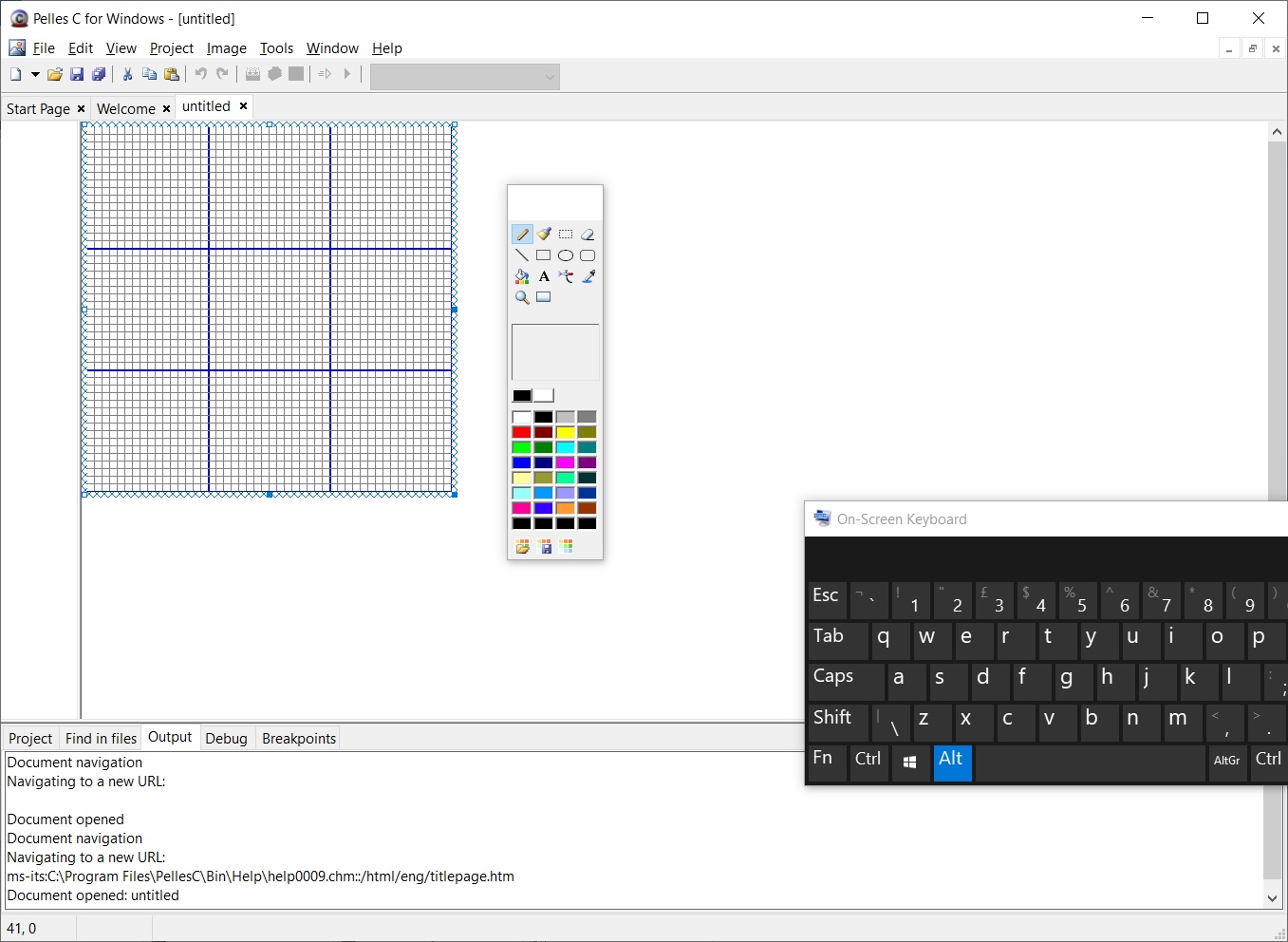Click the Default palette colors icon
Image resolution: width=1288 pixels, height=942 pixels.
pyautogui.click(x=567, y=546)
